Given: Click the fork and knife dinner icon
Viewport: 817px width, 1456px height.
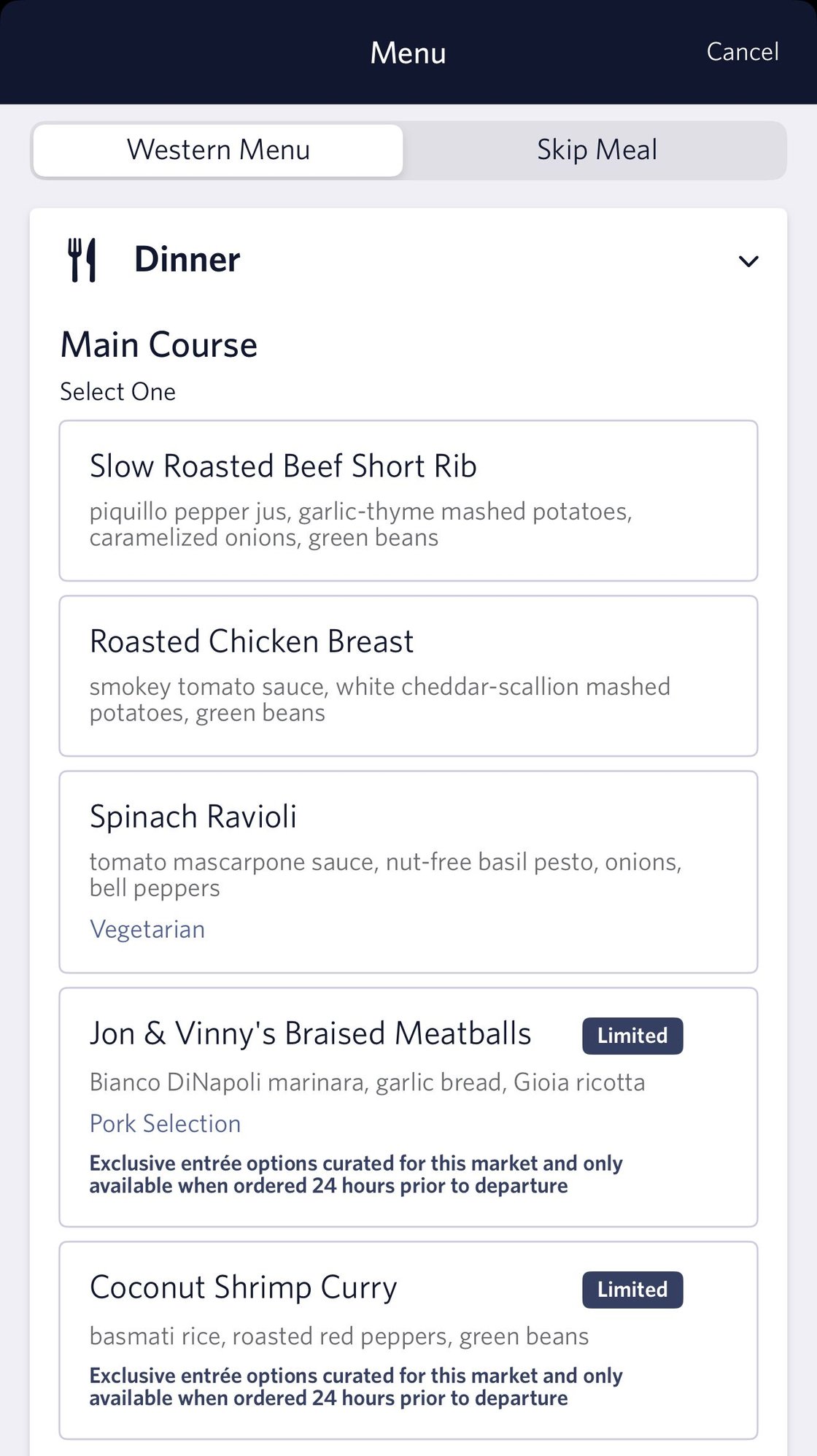Looking at the screenshot, I should tap(82, 260).
